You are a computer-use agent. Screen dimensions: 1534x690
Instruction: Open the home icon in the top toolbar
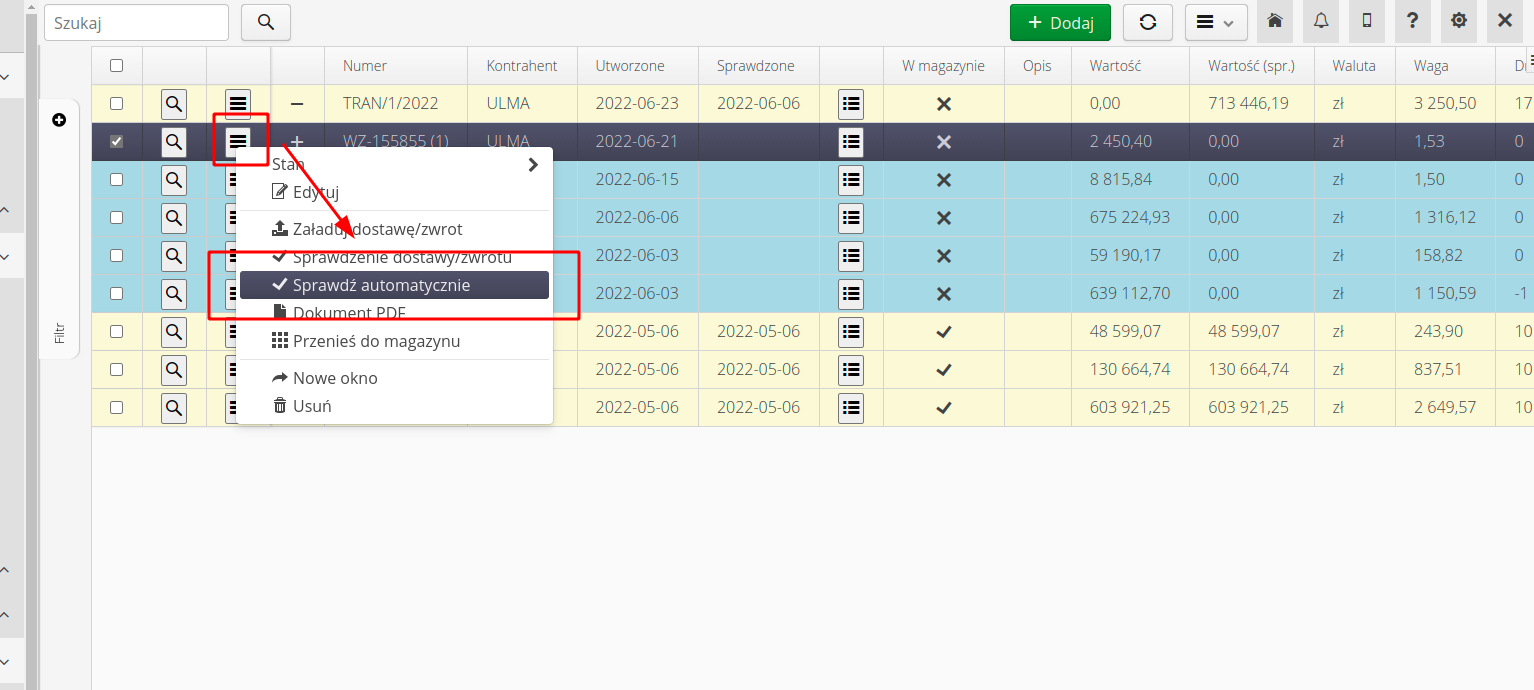point(1275,21)
